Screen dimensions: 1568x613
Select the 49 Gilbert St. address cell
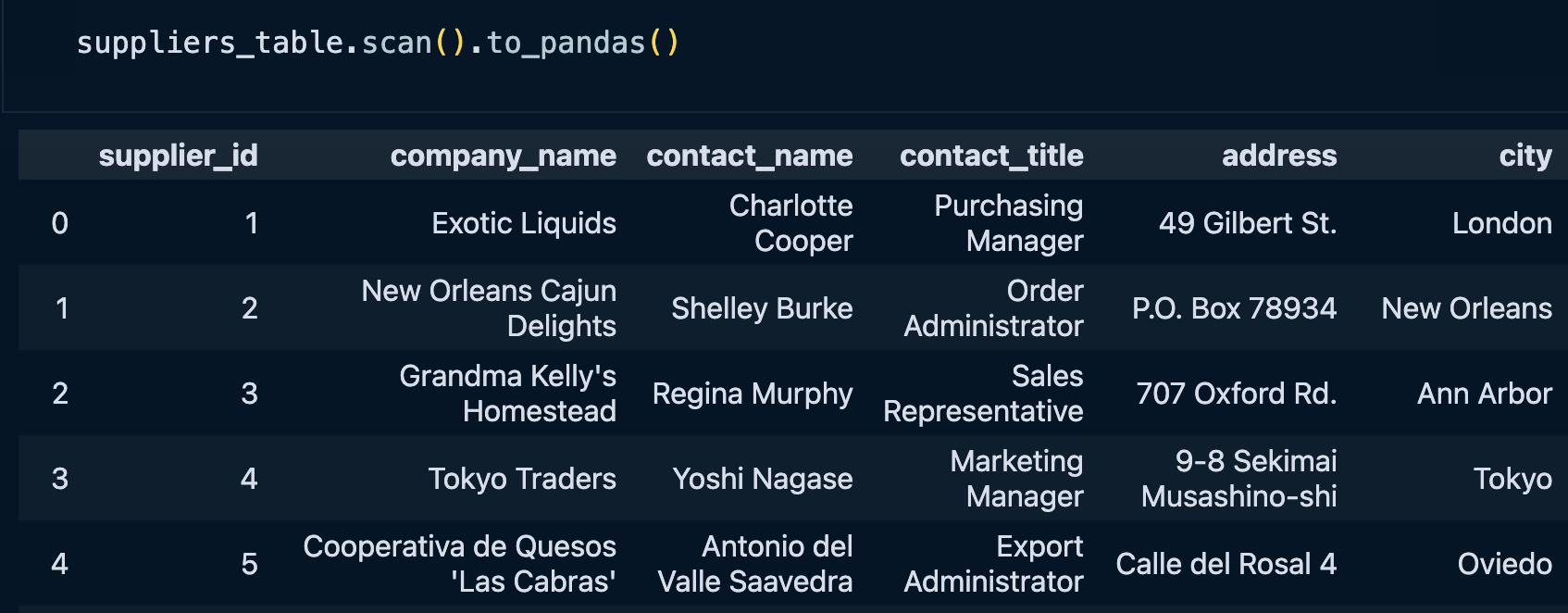tap(1247, 223)
